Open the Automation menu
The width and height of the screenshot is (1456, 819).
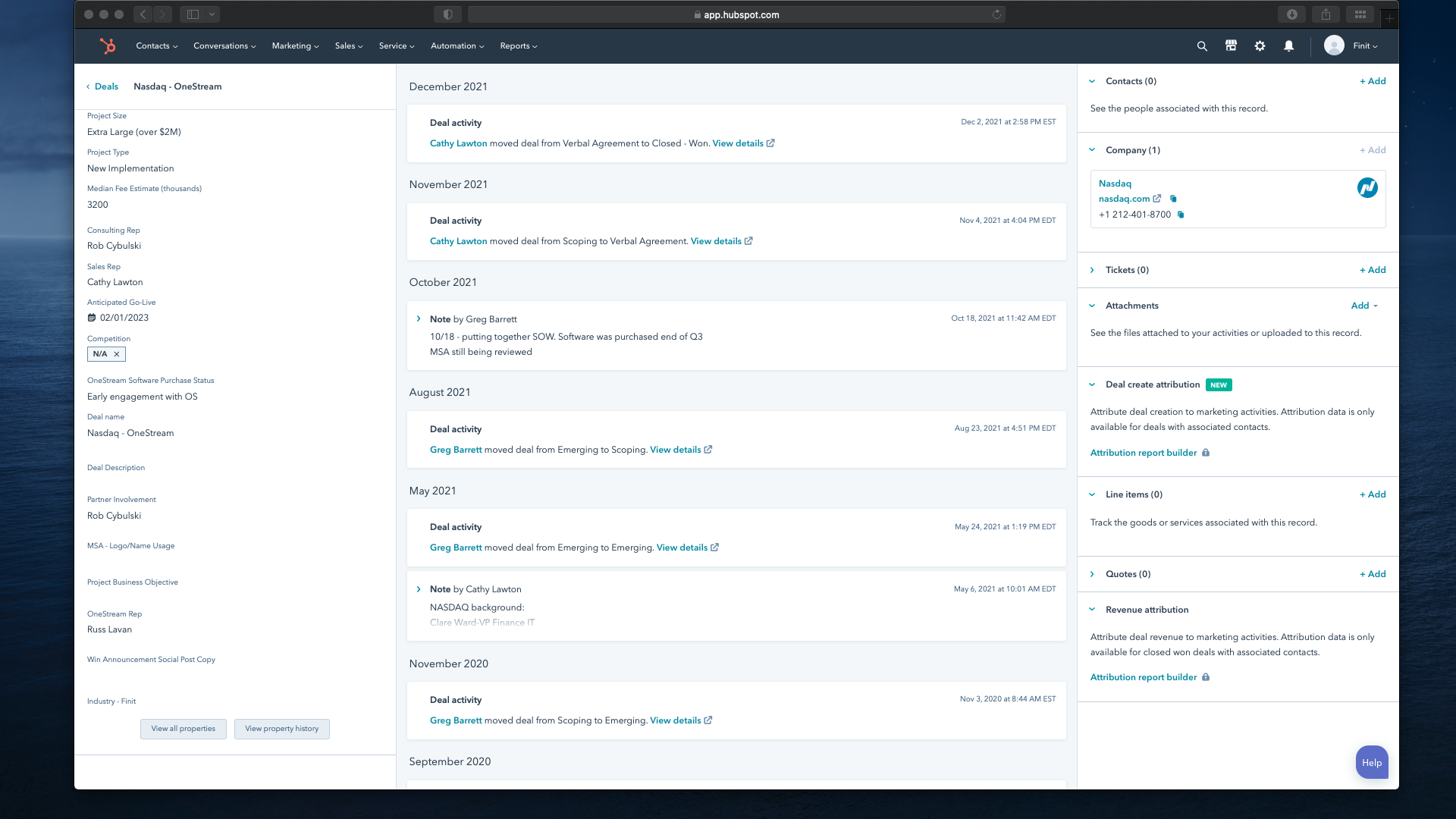click(457, 46)
